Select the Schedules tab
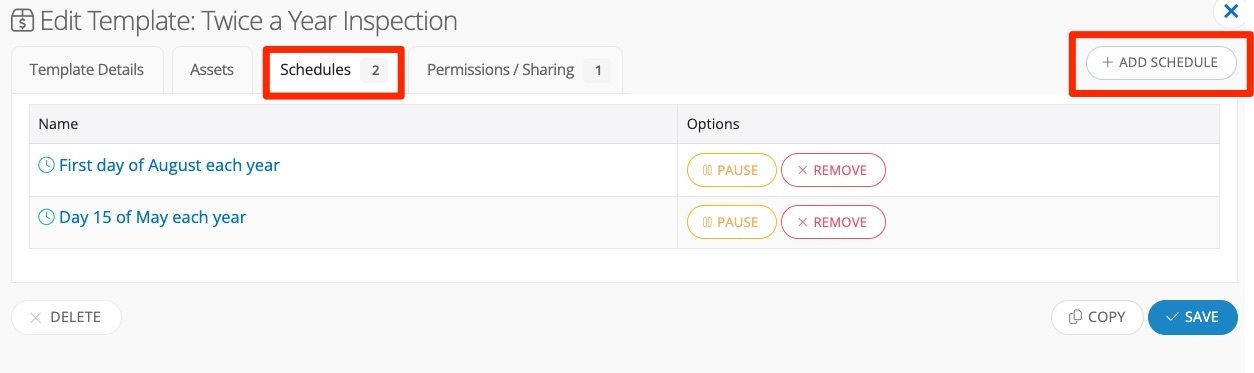The height and width of the screenshot is (373, 1254). (x=334, y=70)
